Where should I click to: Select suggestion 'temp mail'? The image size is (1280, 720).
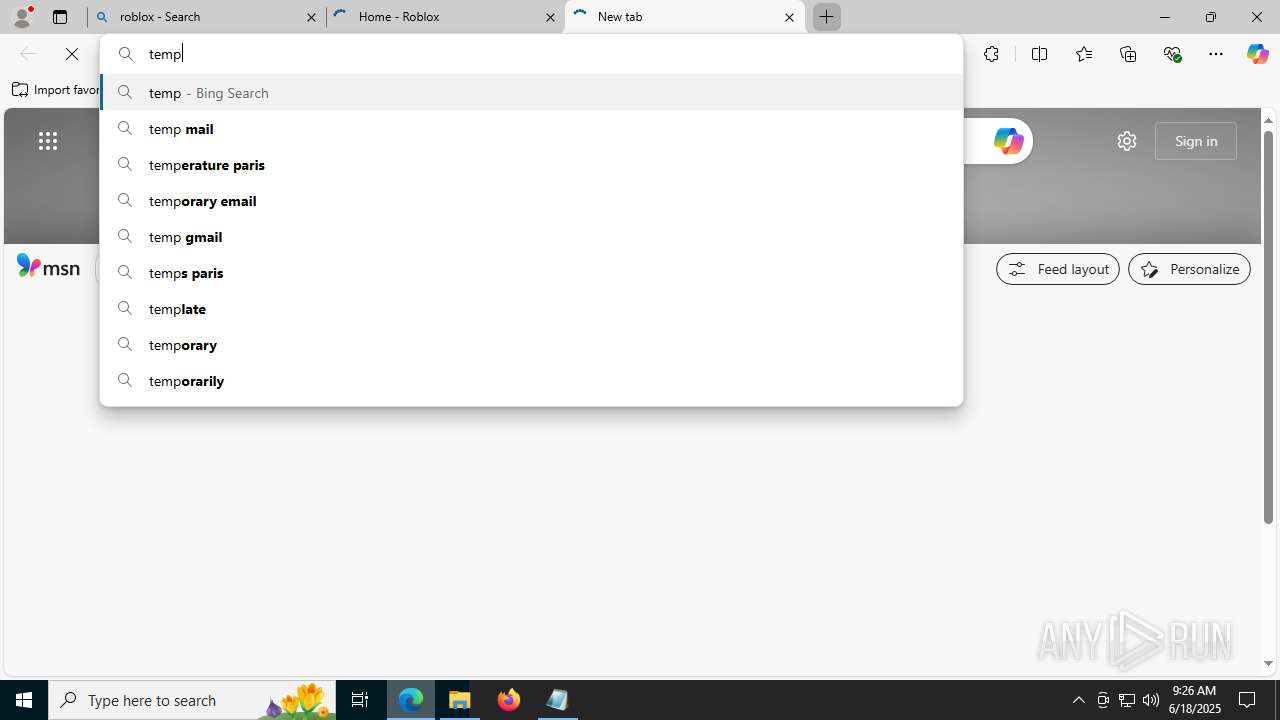coord(531,128)
